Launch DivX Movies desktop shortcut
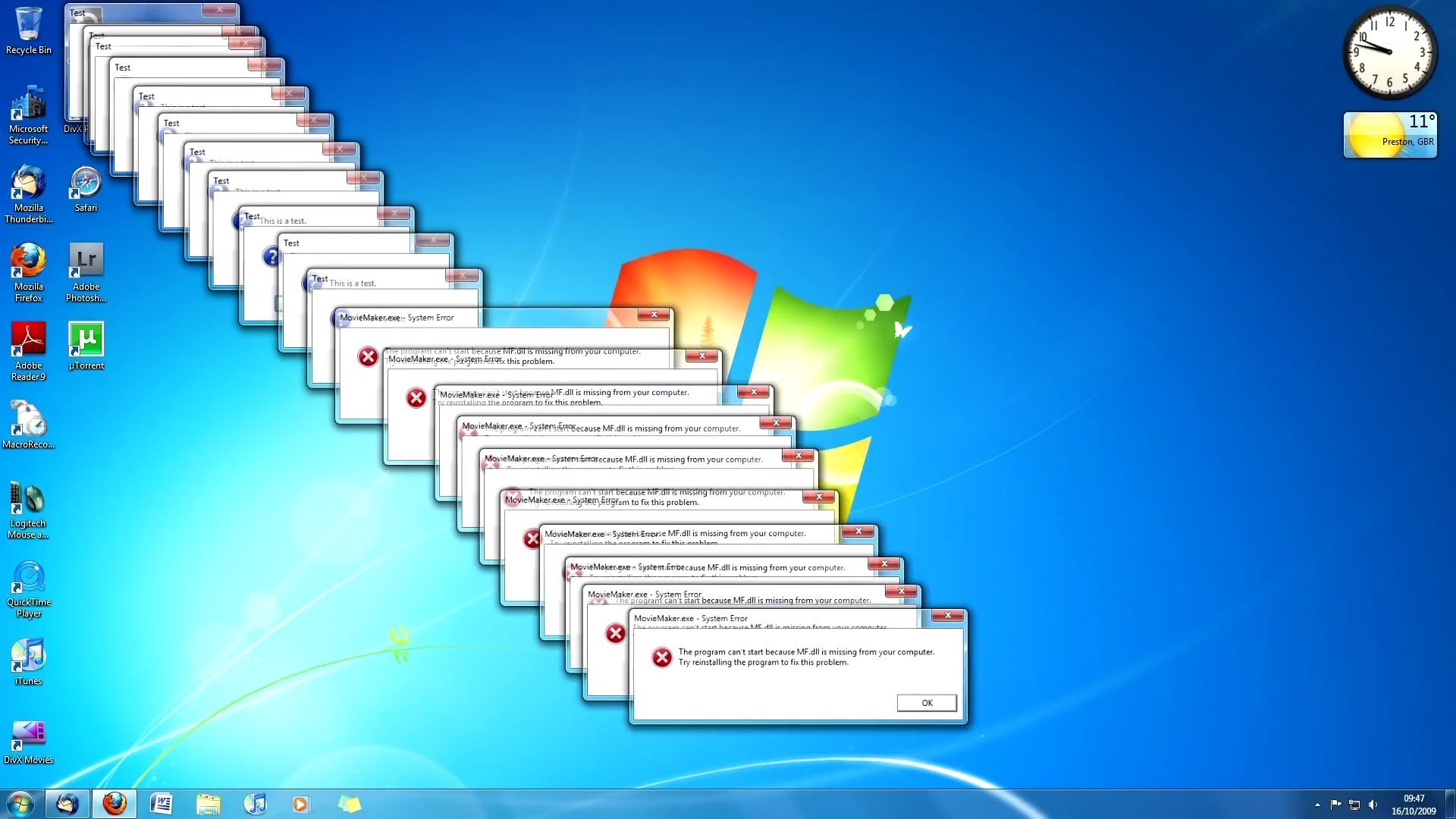Screen dimensions: 1456x819 pyautogui.click(x=29, y=742)
